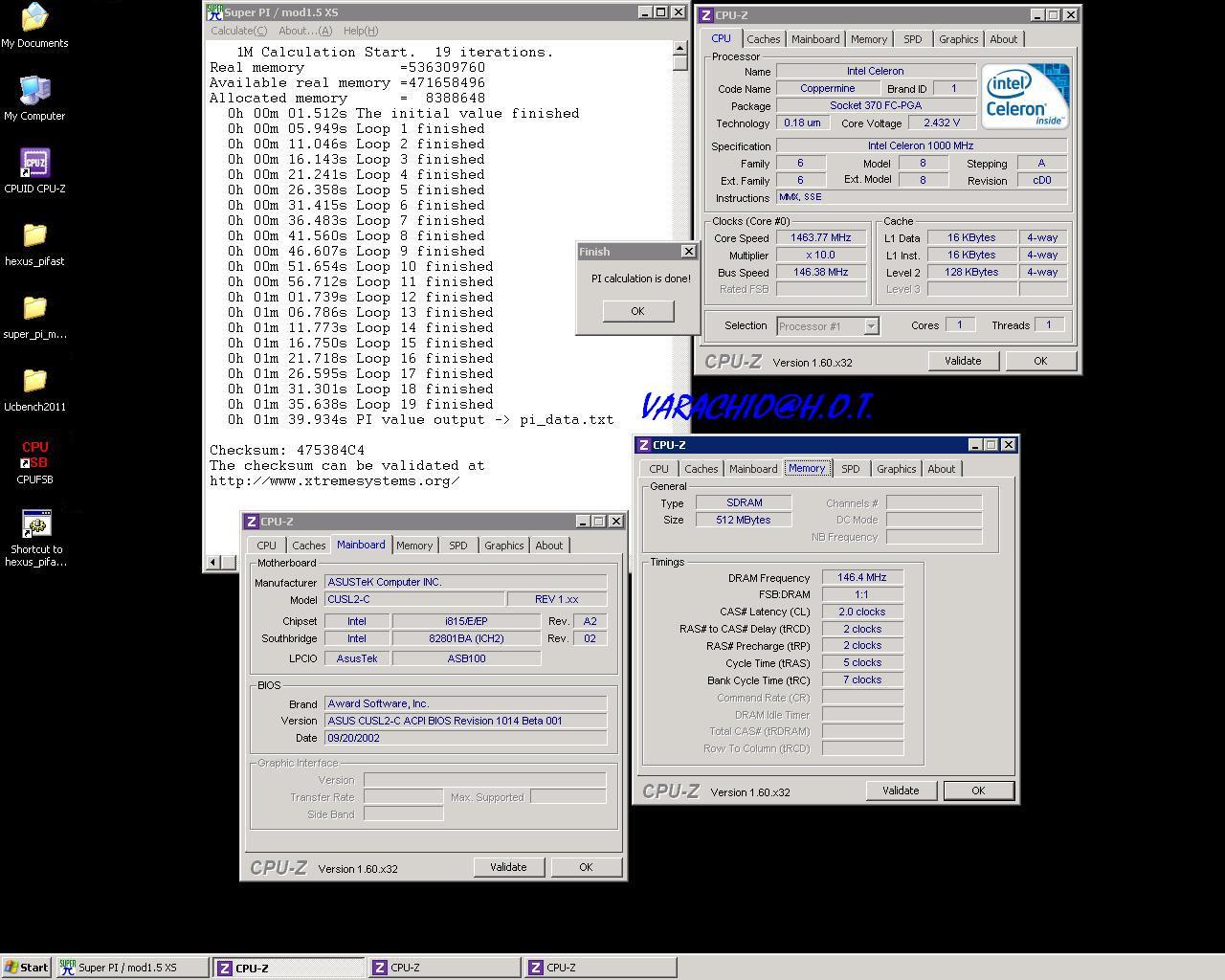Minimize the Super PI window
The image size is (1225, 980).
click(643, 12)
